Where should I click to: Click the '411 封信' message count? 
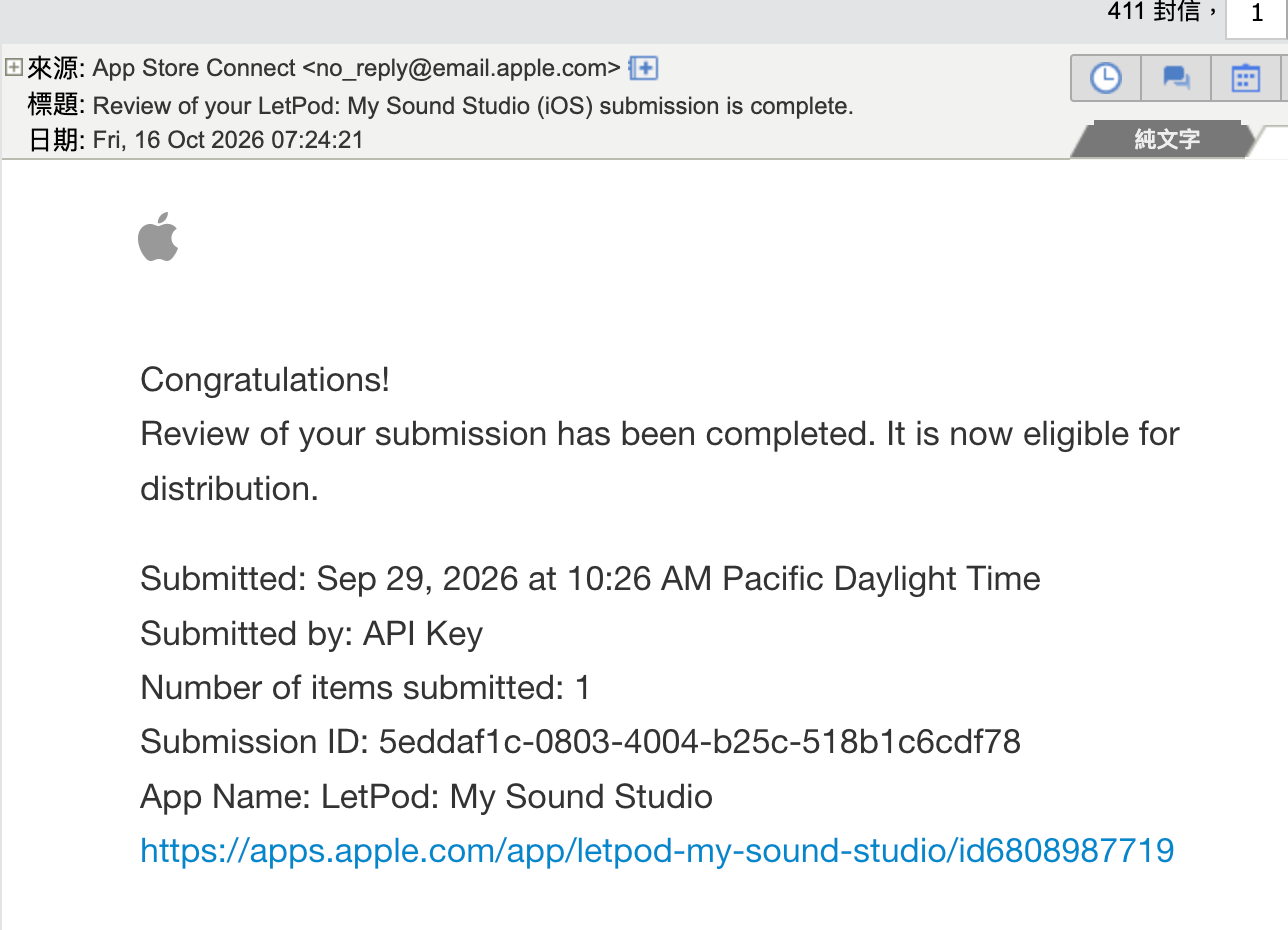[1155, 13]
